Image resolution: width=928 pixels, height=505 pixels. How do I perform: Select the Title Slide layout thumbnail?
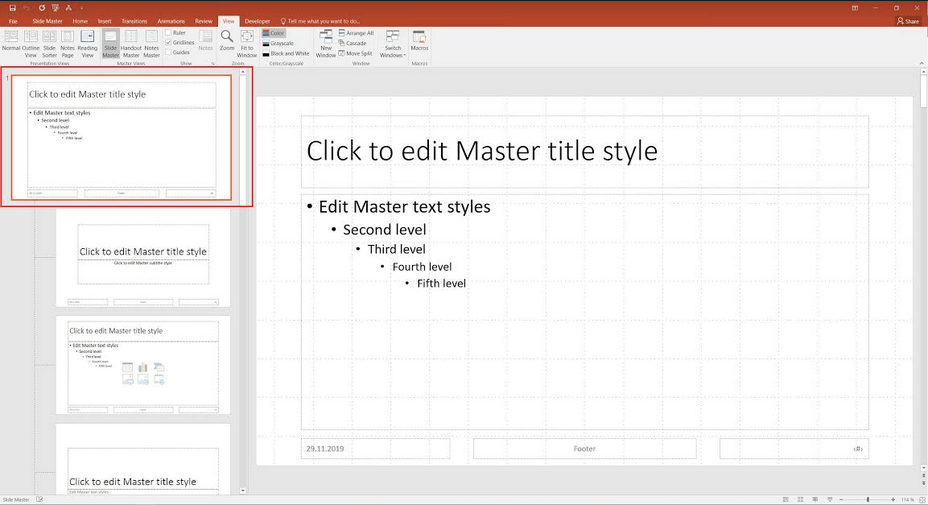click(143, 258)
